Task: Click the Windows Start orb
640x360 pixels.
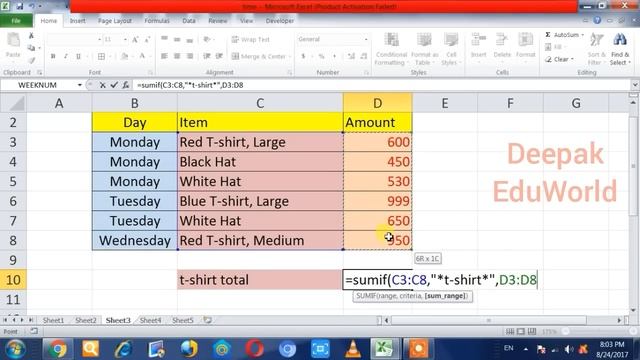Action: [x=16, y=349]
